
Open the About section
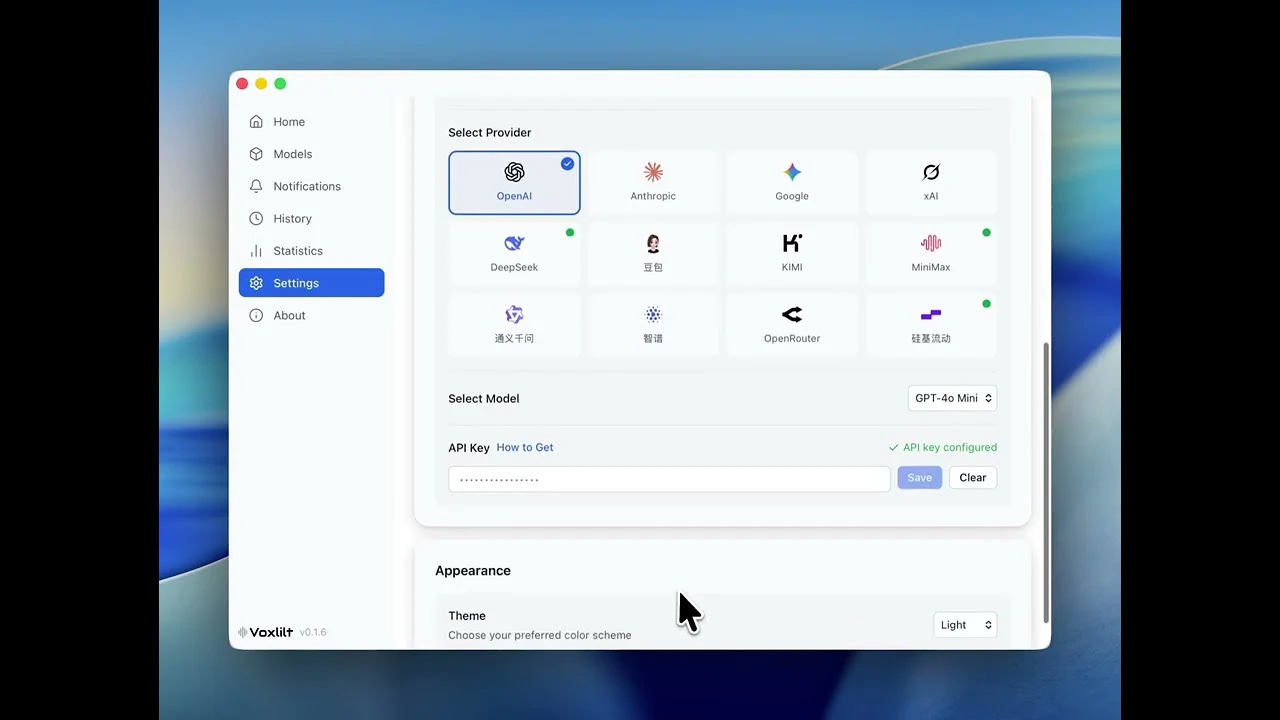(311, 315)
